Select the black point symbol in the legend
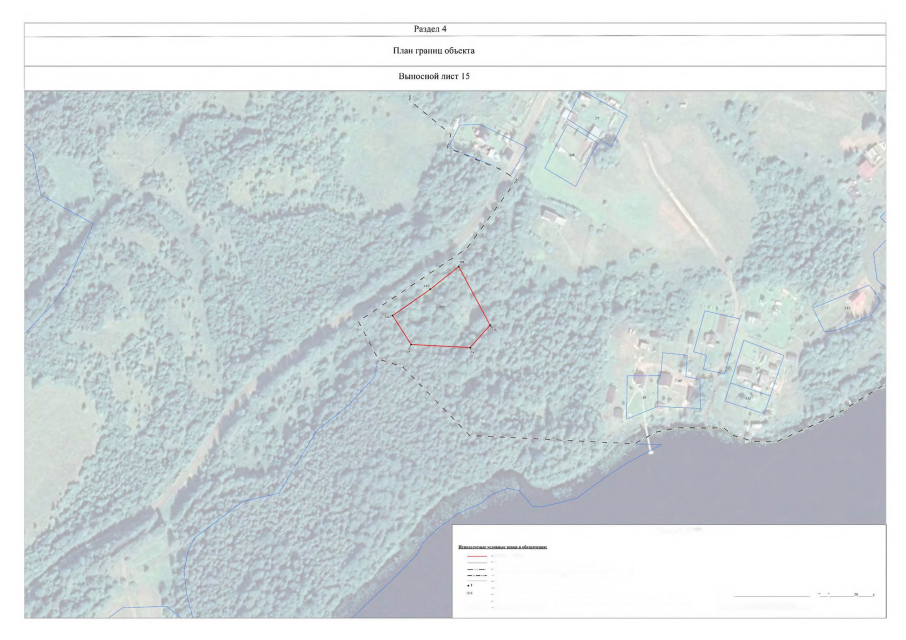 click(470, 586)
